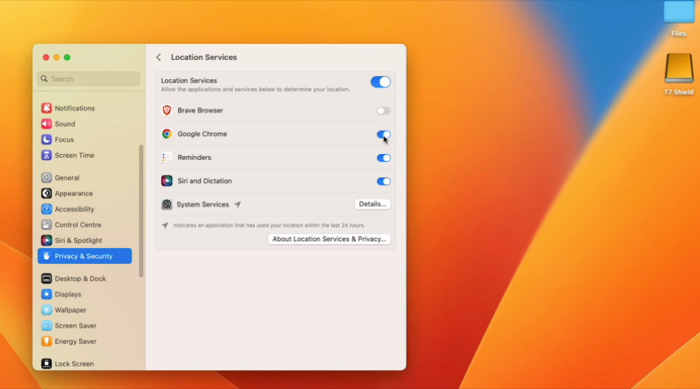Click the Privacy & Security hand icon
Image resolution: width=700 pixels, height=389 pixels.
click(46, 256)
